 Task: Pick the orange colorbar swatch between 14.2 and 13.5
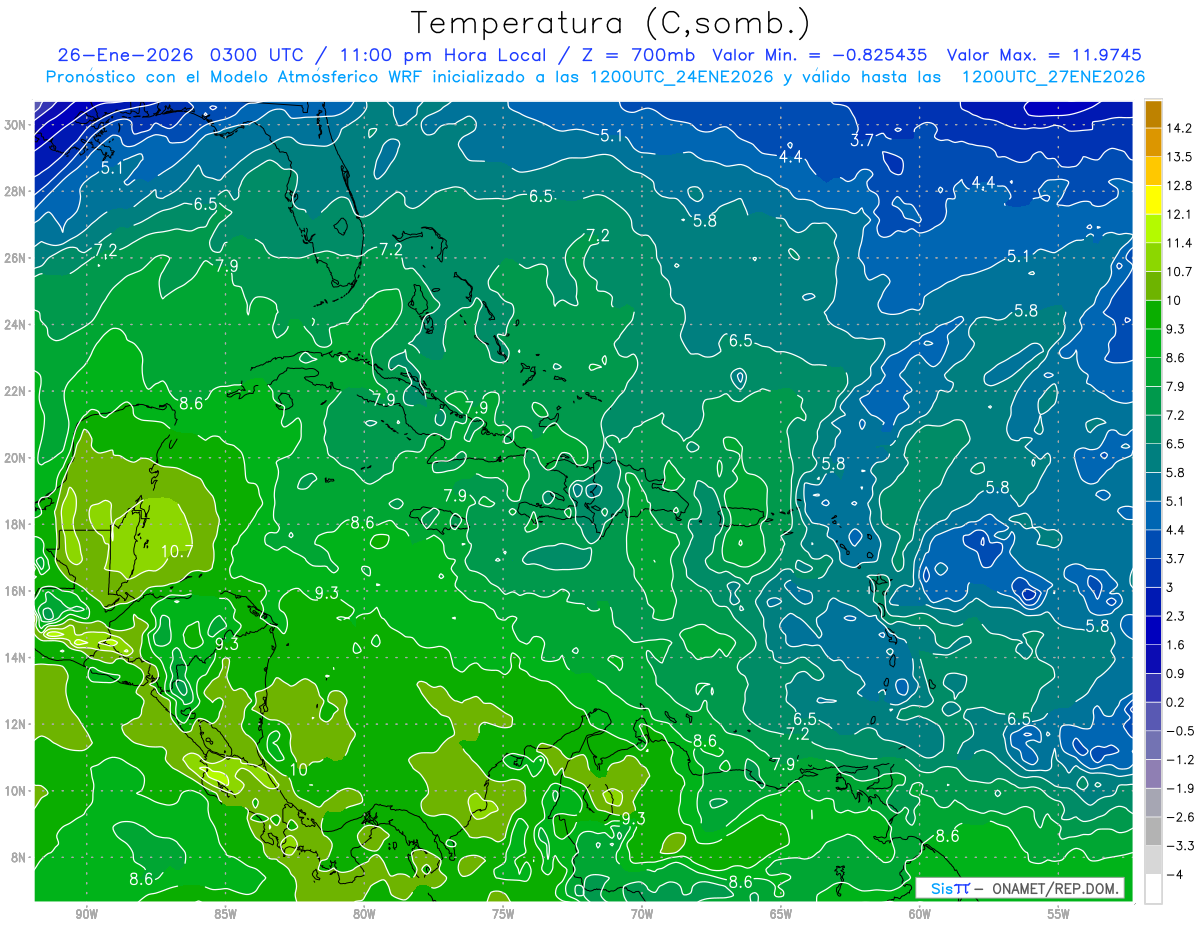(x=1153, y=143)
